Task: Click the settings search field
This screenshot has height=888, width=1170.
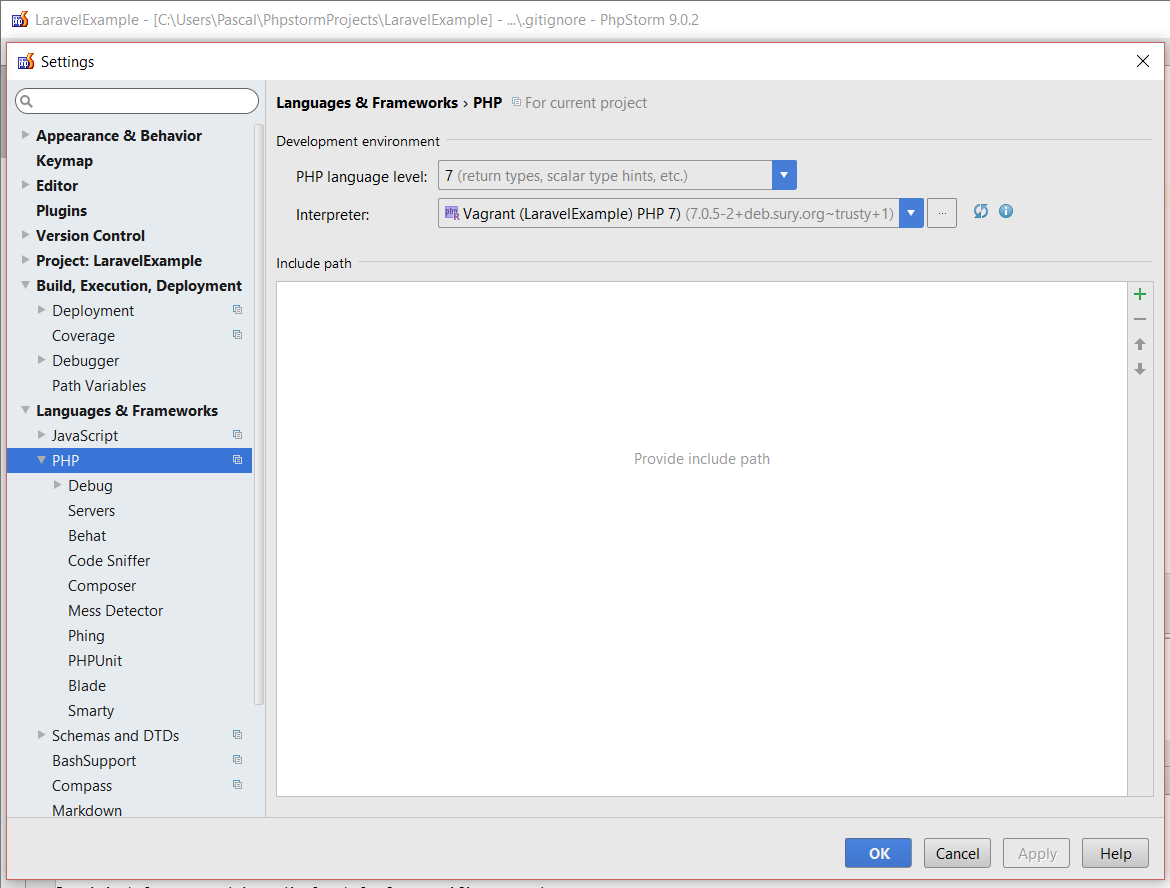Action: click(x=137, y=101)
